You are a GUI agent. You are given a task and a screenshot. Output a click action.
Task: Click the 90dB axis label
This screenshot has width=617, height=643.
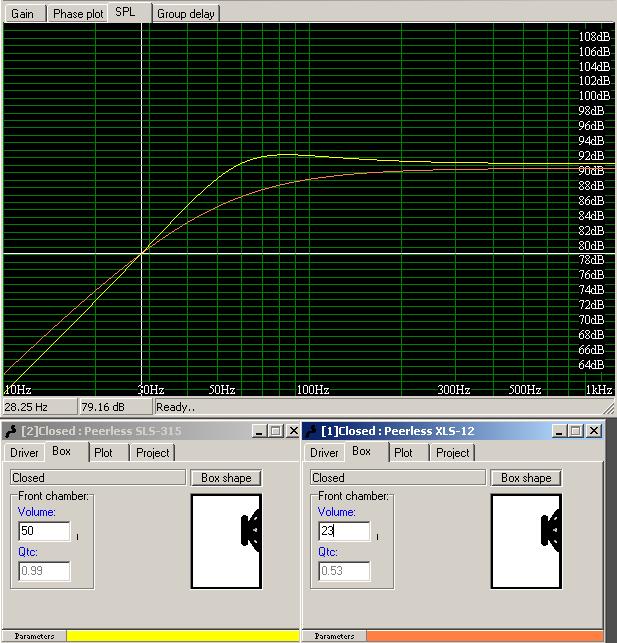(x=591, y=170)
